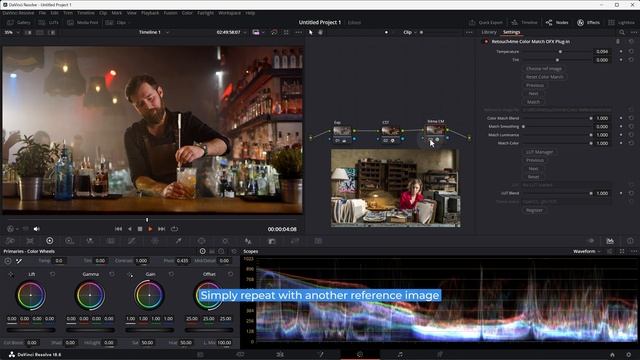
Task: Pick white point for Gain
Action: pos(130,274)
